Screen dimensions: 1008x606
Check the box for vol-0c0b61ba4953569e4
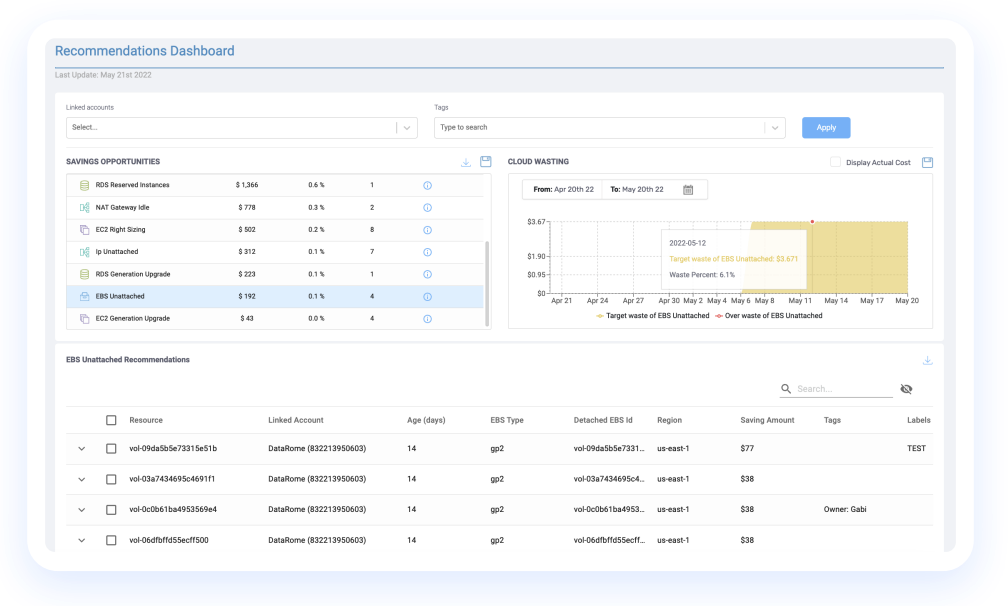coord(111,510)
